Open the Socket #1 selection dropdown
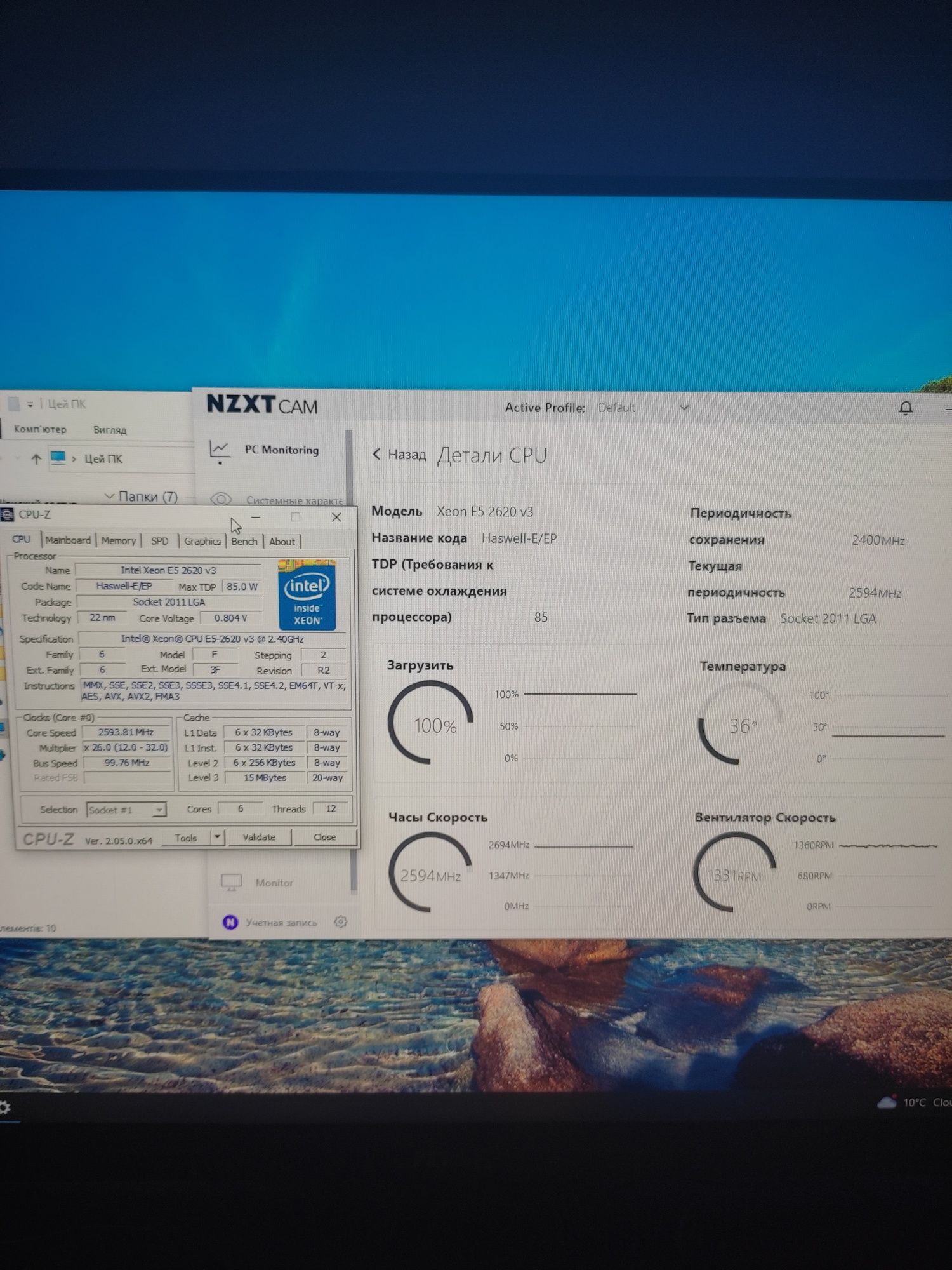952x1270 pixels. coord(126,810)
